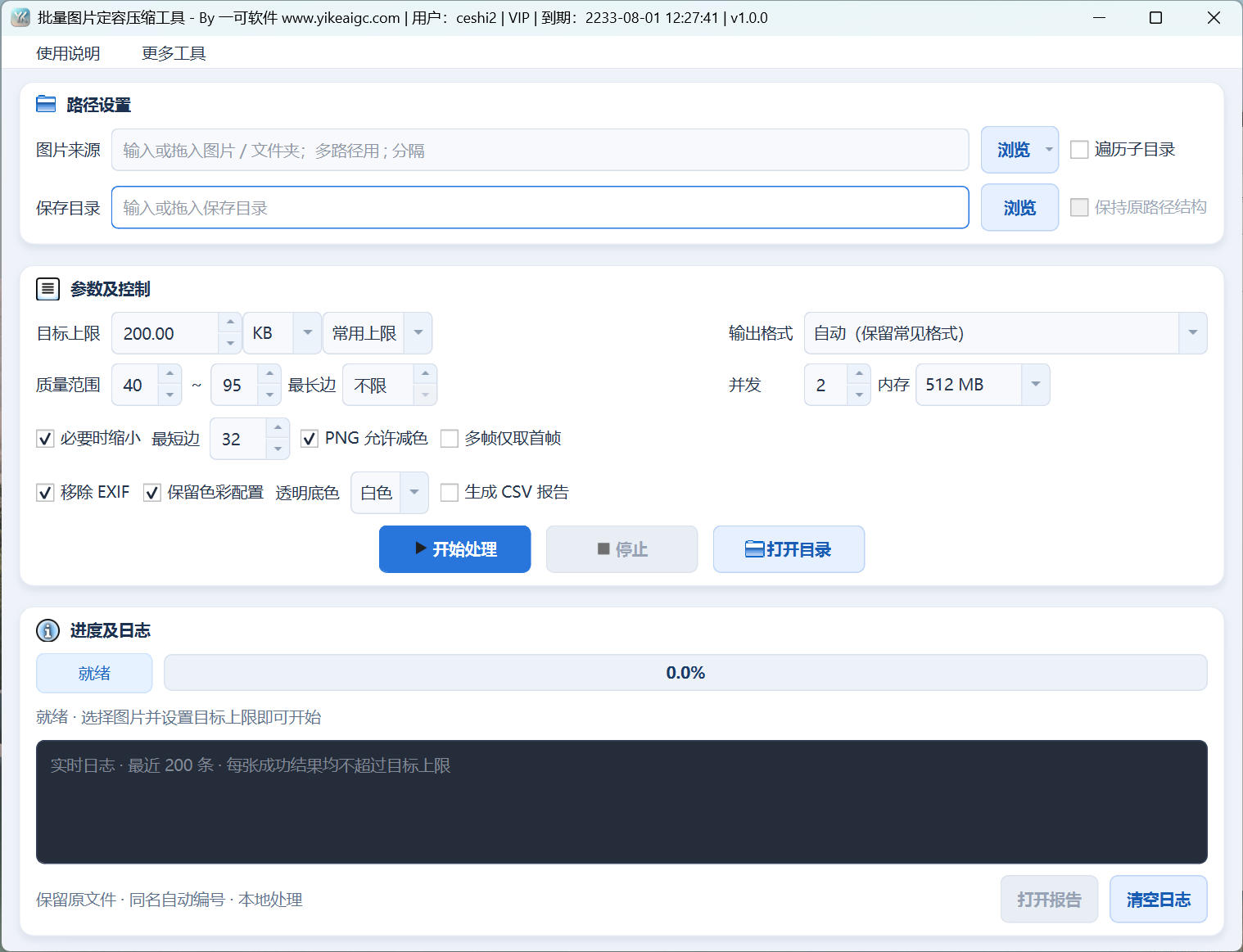Open the 透明底色 白色 dropdown
The width and height of the screenshot is (1243, 952).
coord(390,493)
